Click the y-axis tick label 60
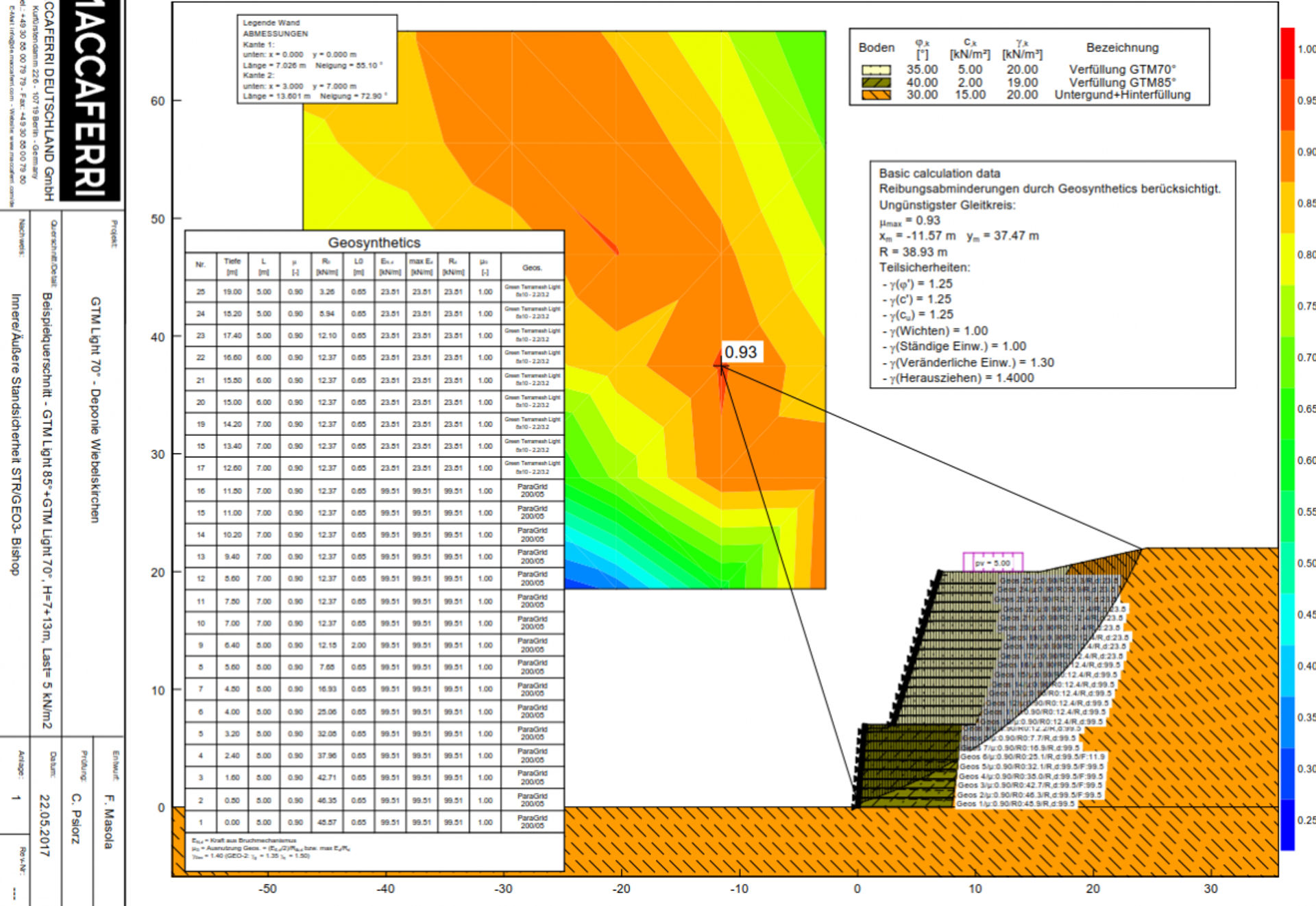The height and width of the screenshot is (906, 1316). 158,101
